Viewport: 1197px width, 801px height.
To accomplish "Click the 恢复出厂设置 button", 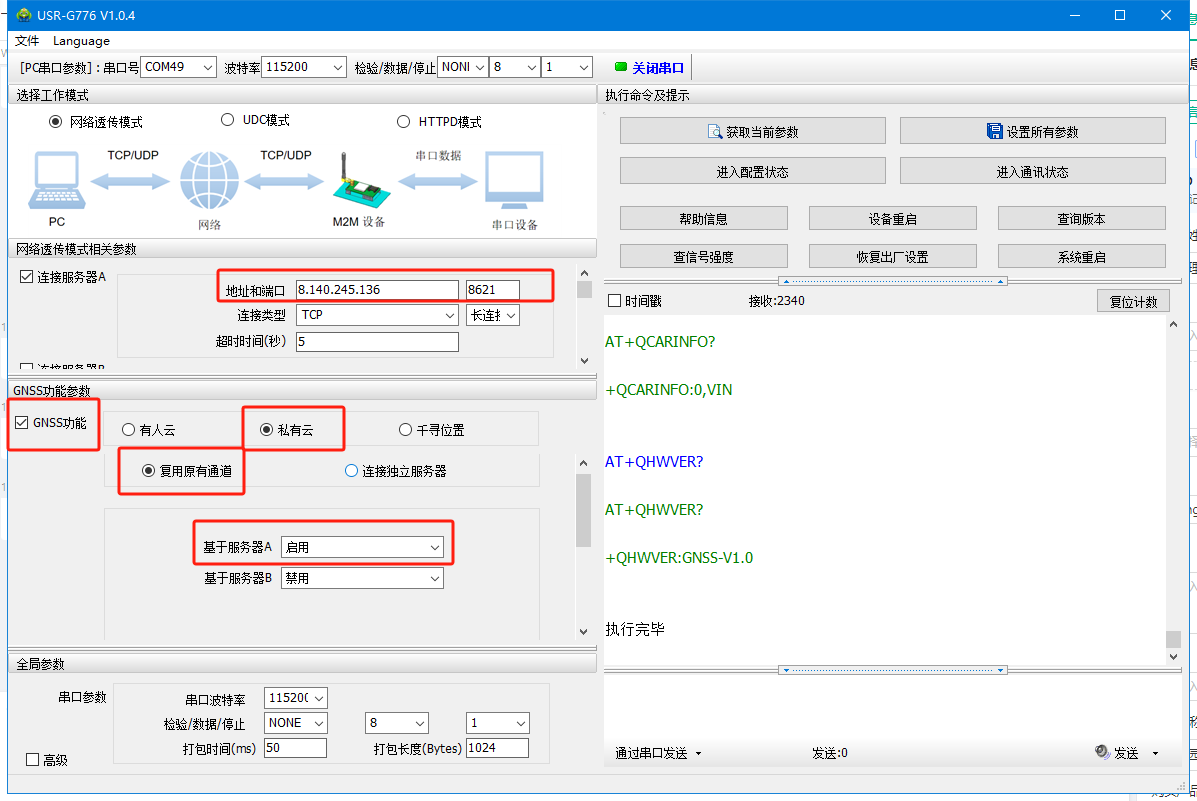I will (x=892, y=257).
